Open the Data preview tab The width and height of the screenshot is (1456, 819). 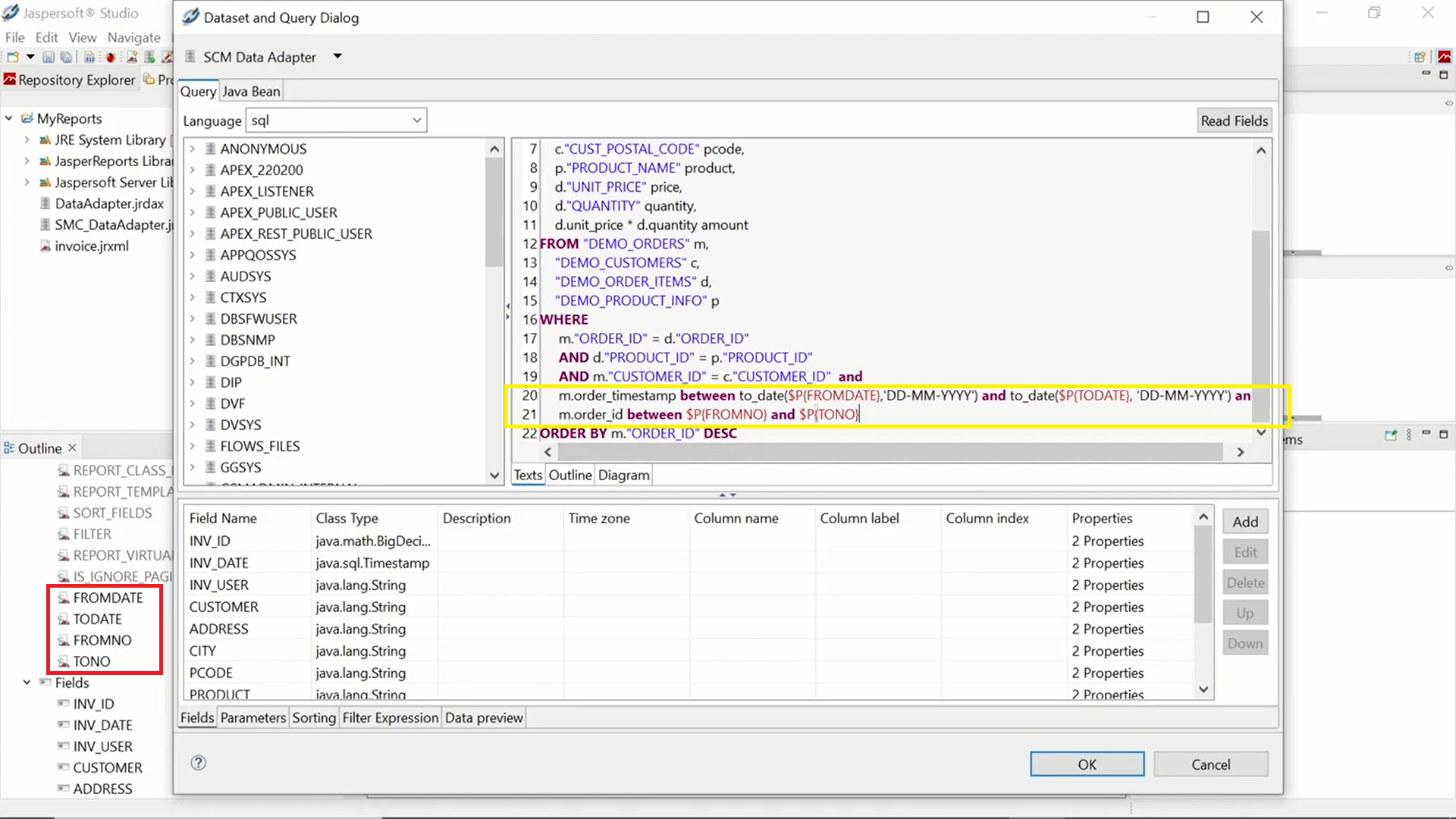pyautogui.click(x=484, y=717)
